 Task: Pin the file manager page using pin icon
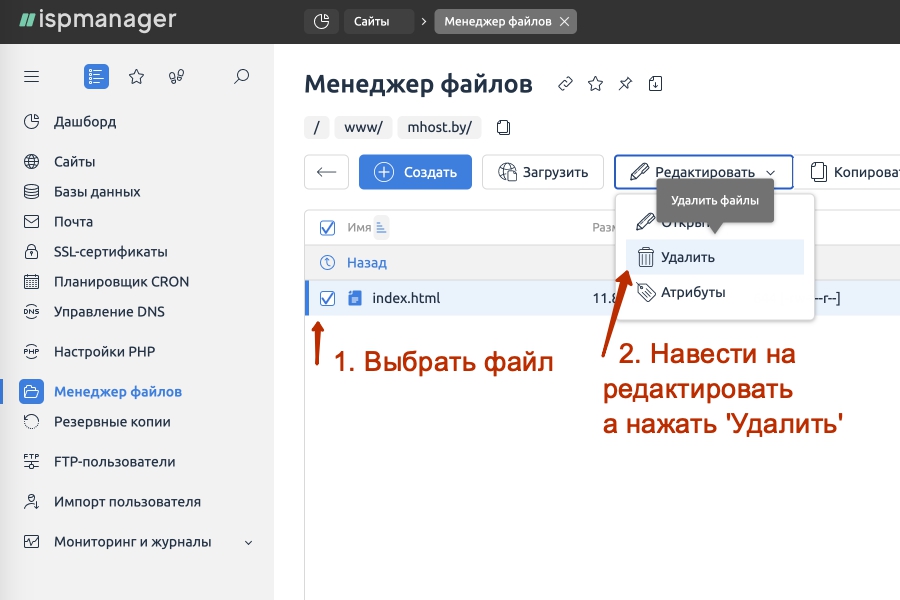click(625, 84)
